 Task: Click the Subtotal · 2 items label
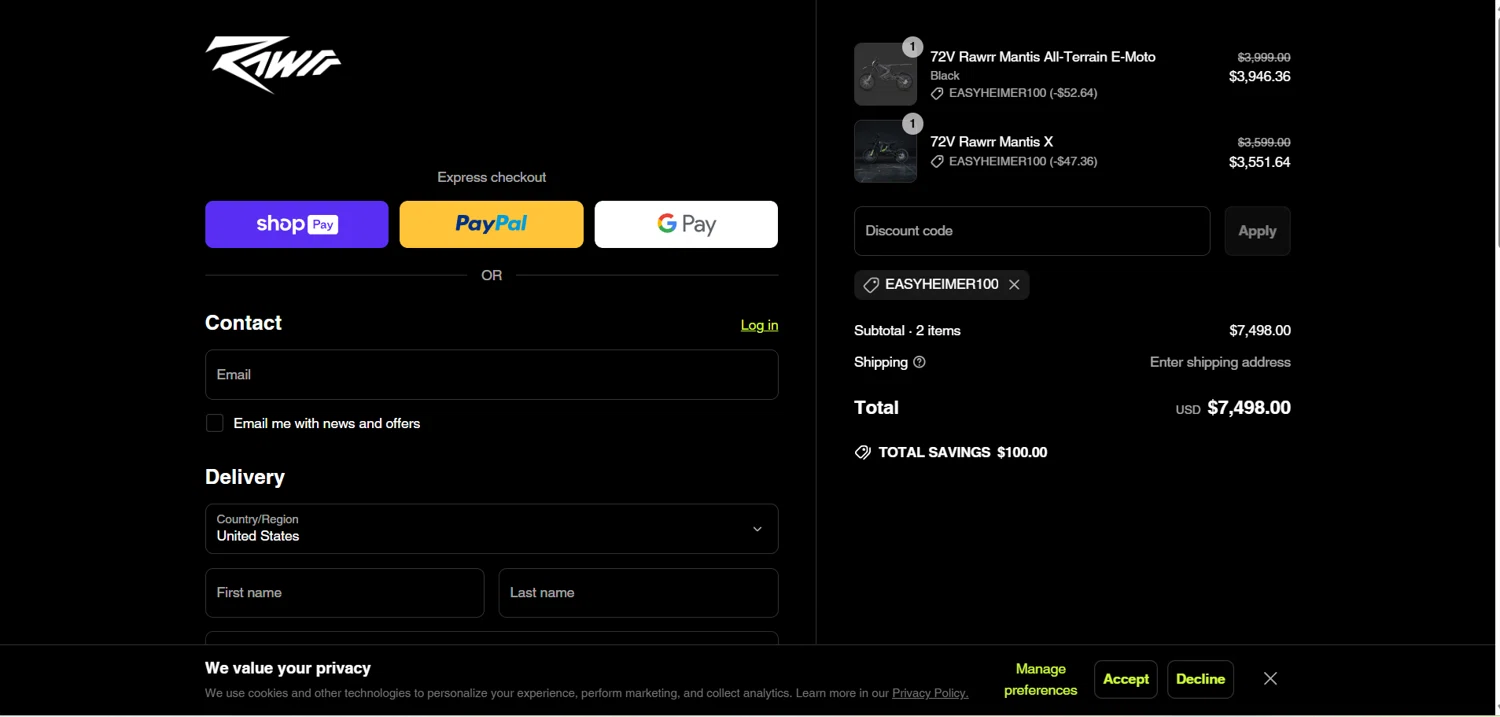click(907, 330)
